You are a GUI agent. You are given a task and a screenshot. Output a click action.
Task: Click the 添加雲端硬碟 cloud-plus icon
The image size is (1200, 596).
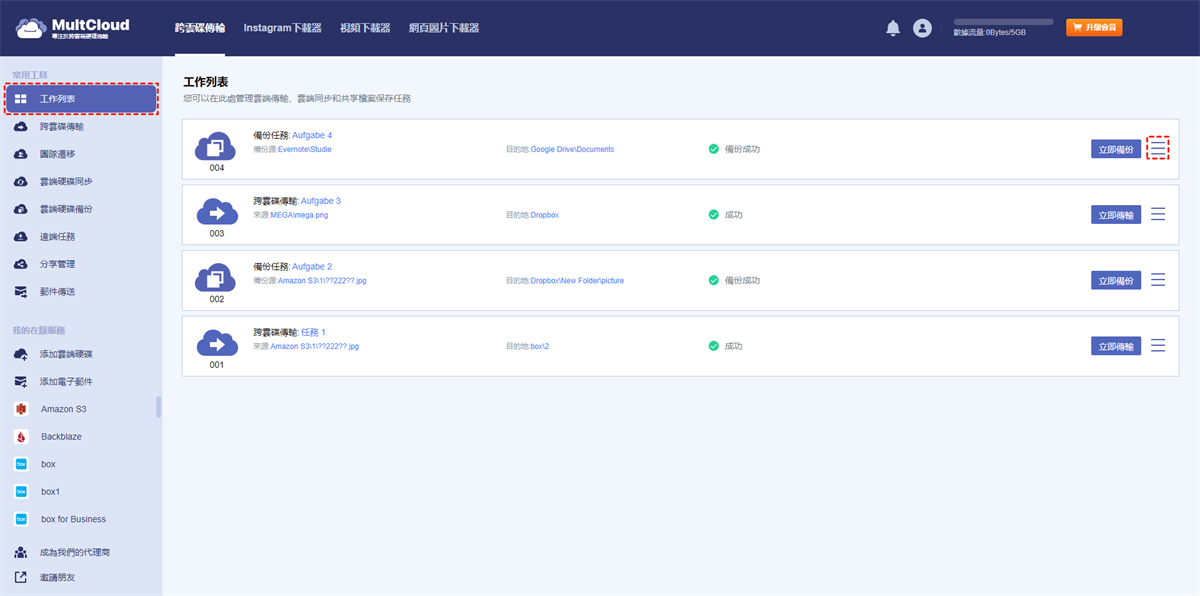(21, 354)
